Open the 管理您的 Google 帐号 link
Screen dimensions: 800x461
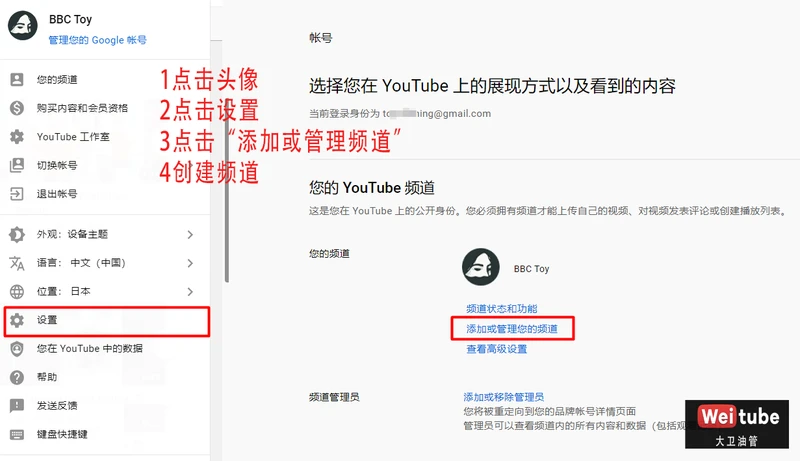pyautogui.click(x=97, y=40)
